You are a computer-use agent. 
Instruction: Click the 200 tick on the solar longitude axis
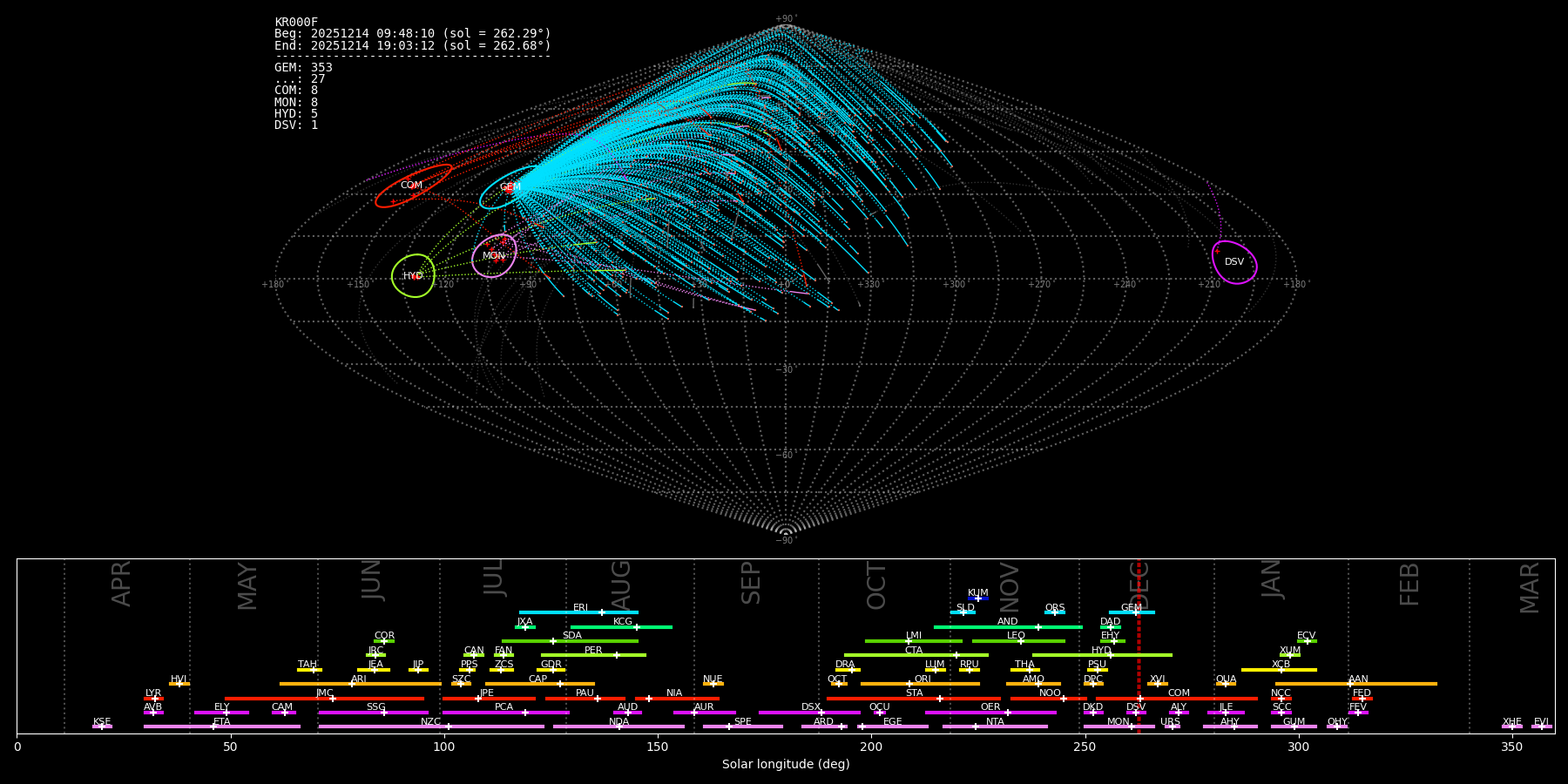(x=871, y=747)
